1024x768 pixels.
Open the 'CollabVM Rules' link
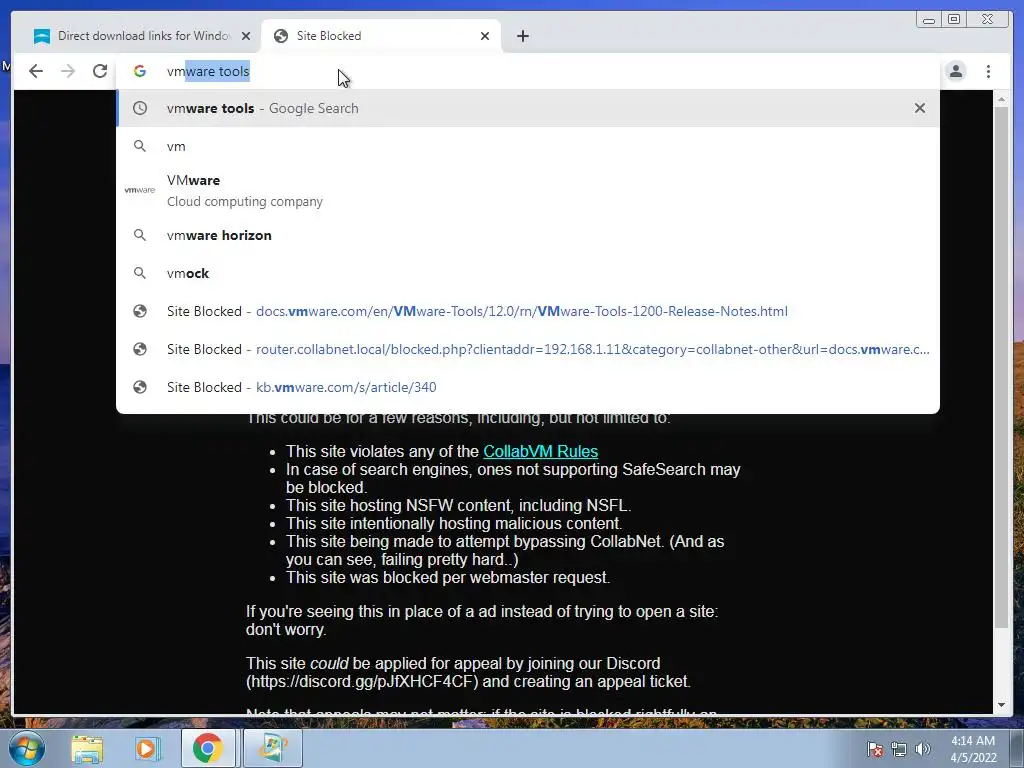pyautogui.click(x=540, y=451)
